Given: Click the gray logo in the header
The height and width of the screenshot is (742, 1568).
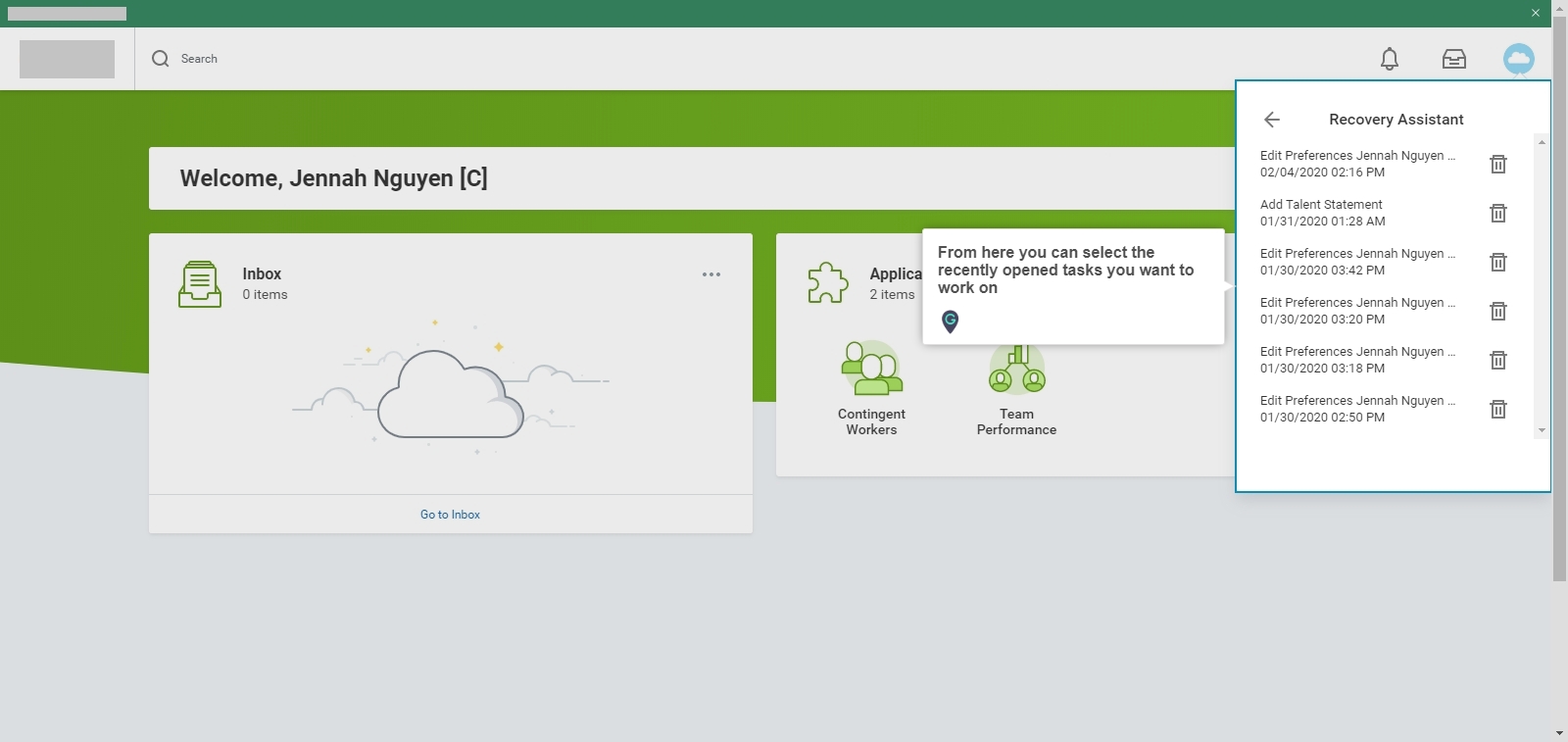Looking at the screenshot, I should pos(67,59).
